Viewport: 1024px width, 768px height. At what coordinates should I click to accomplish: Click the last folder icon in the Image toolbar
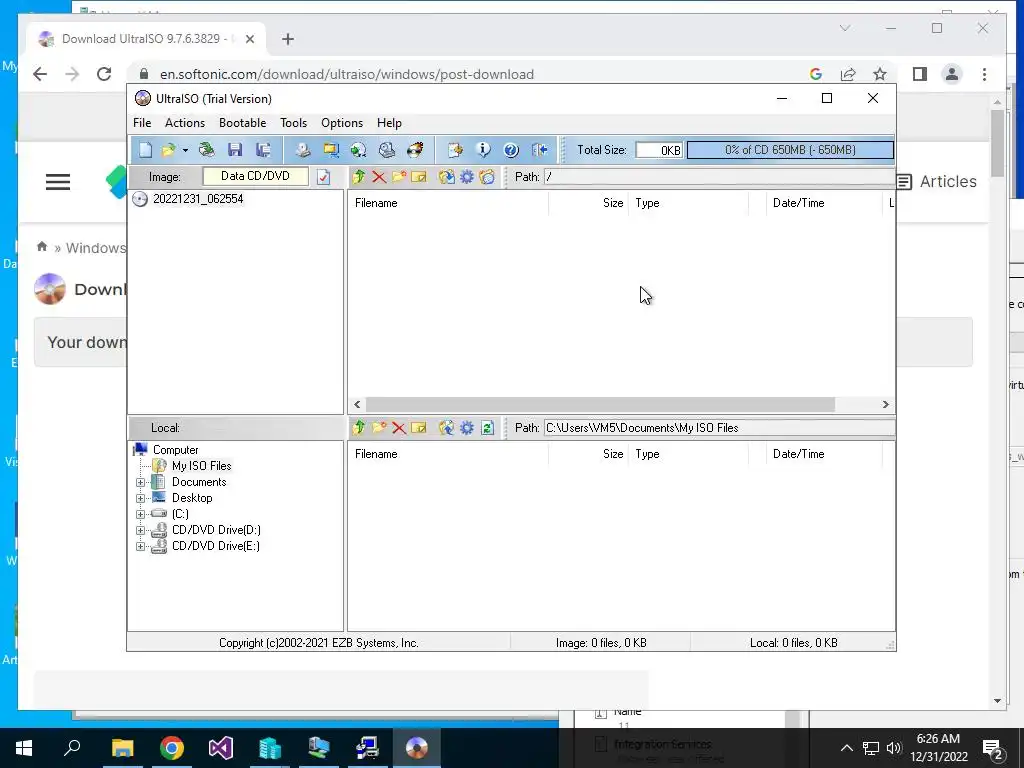pyautogui.click(x=487, y=176)
